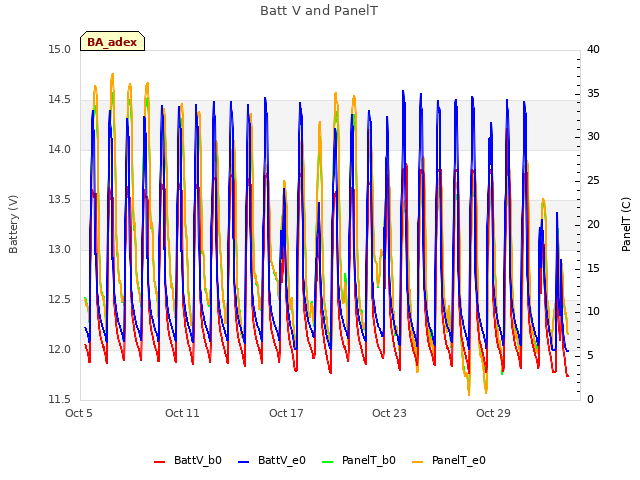The height and width of the screenshot is (480, 640).
Task: Click the 35 PanelT axis value
Action: (x=593, y=93)
